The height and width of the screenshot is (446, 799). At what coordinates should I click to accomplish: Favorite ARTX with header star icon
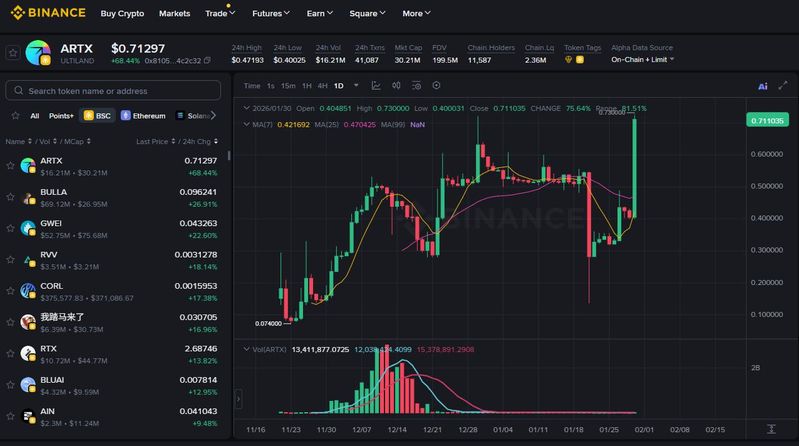click(13, 52)
